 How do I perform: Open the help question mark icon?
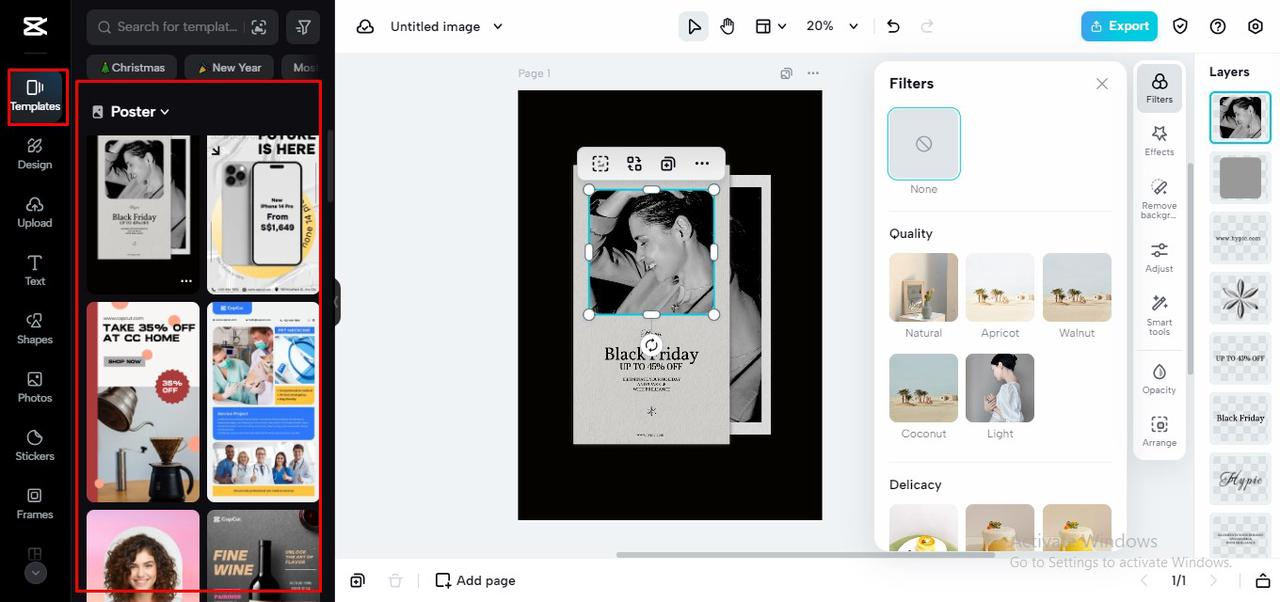pyautogui.click(x=1218, y=27)
